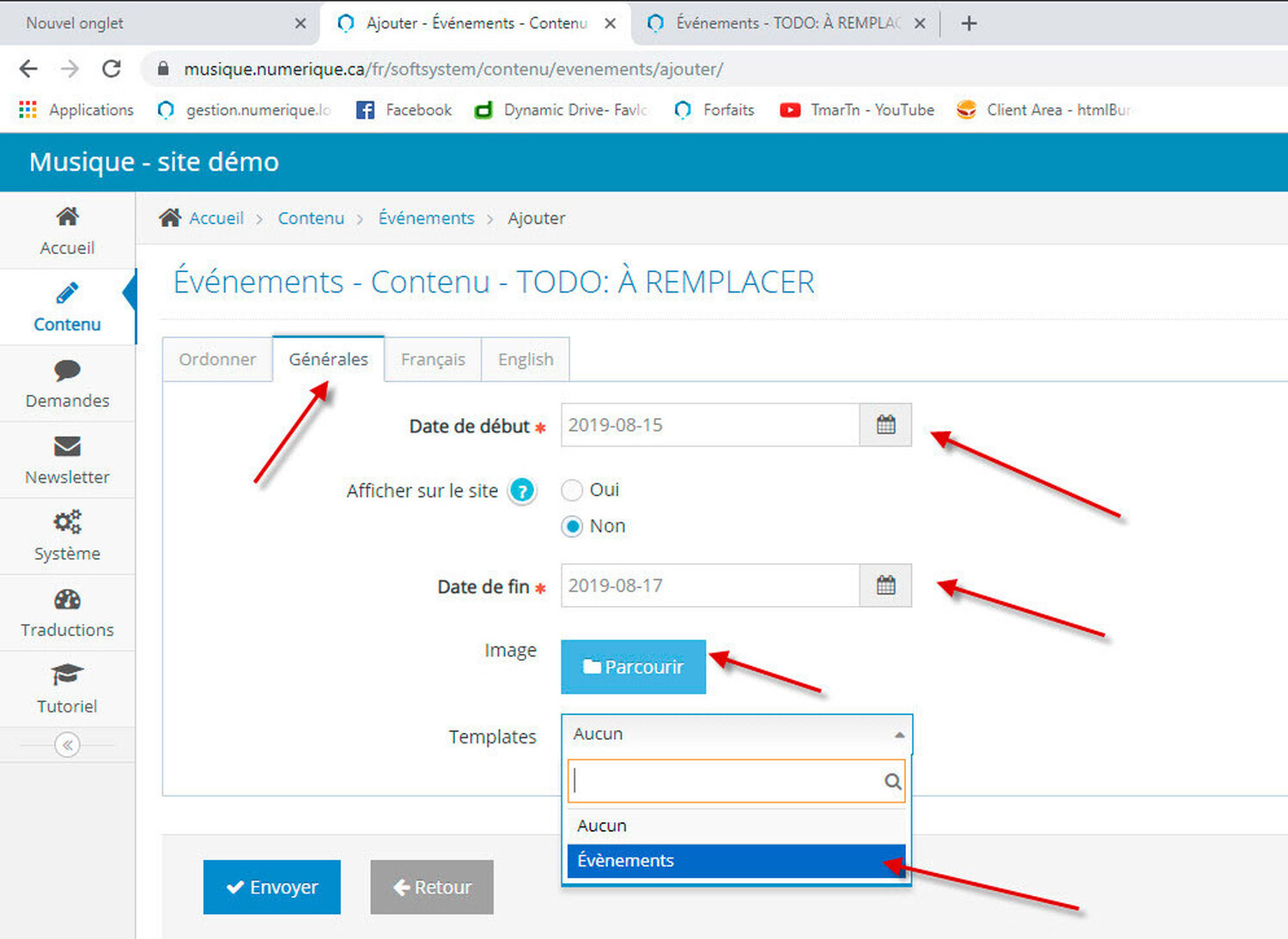Click the search magnifier in Templates dropdown
This screenshot has height=939, width=1288.
(x=892, y=781)
